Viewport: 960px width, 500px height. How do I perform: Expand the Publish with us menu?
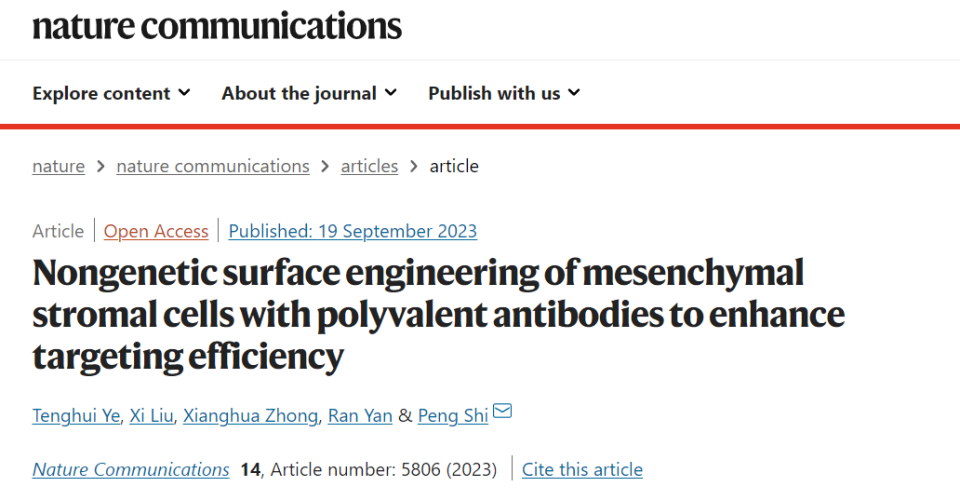click(504, 93)
